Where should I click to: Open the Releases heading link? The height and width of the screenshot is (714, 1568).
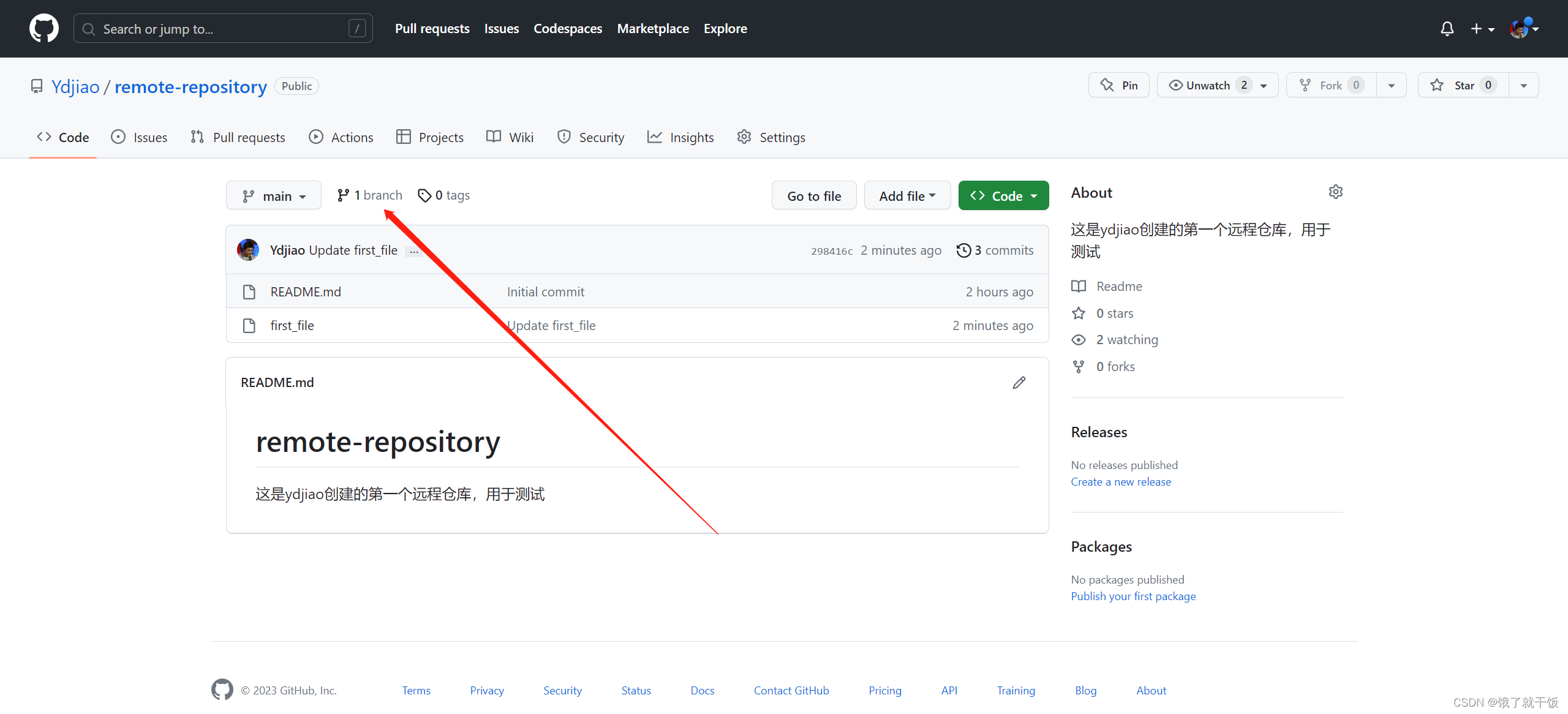pos(1099,432)
